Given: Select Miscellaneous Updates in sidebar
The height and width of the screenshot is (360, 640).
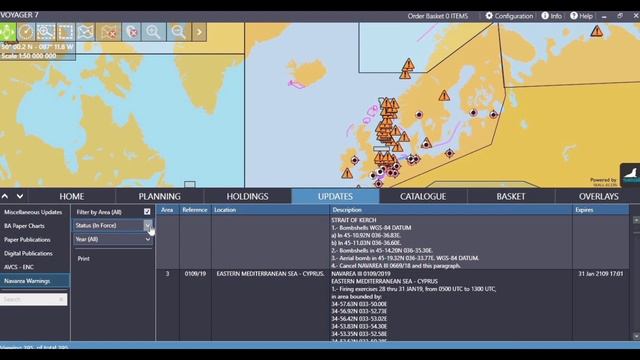Looking at the screenshot, I should (x=33, y=212).
